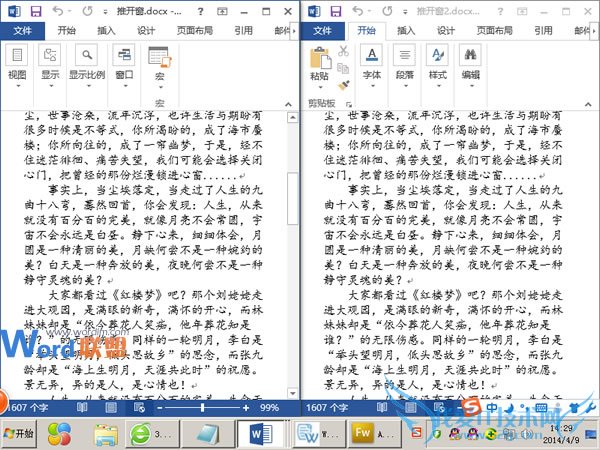Open the file explorer folder taskbar icon
600x450 pixels.
click(x=106, y=434)
